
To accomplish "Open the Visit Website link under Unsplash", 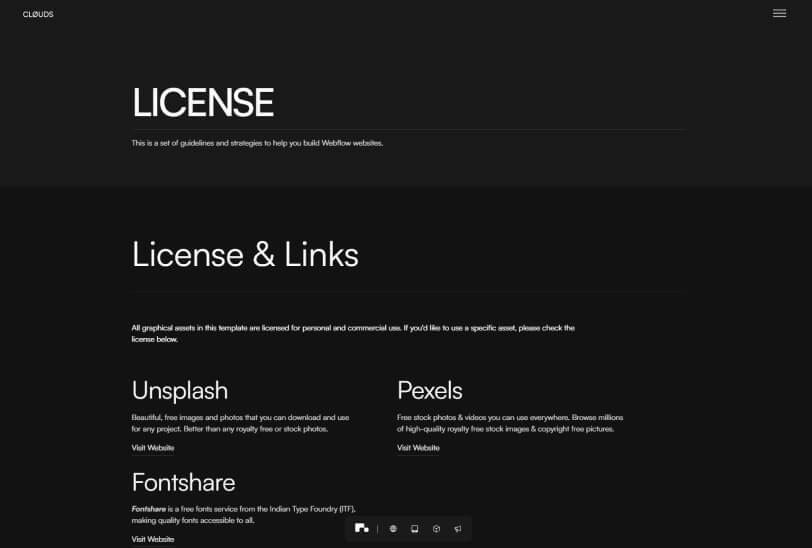I will pos(153,448).
